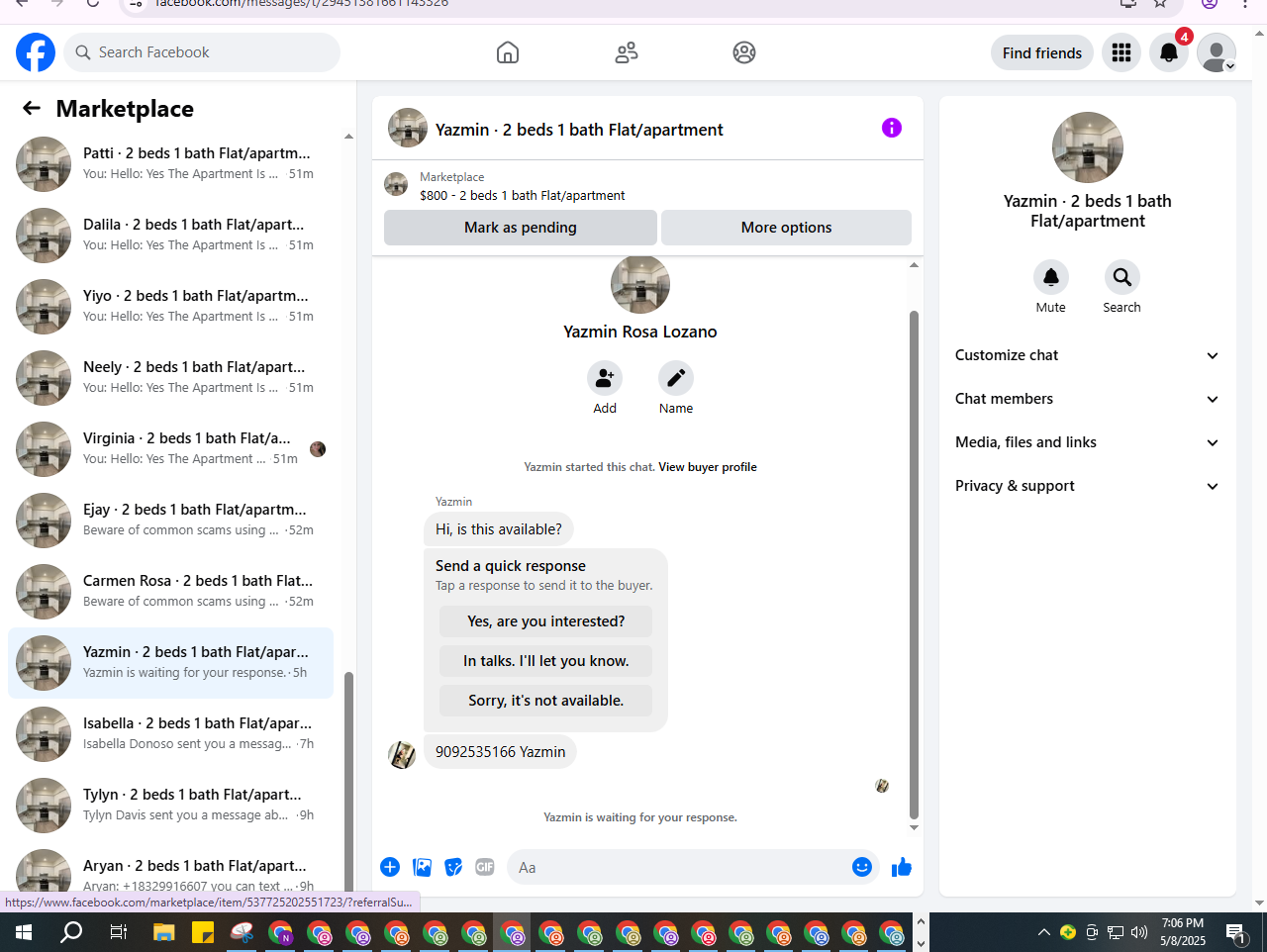
Task: Open Yazmin's large profile picture in chat
Action: 640,285
